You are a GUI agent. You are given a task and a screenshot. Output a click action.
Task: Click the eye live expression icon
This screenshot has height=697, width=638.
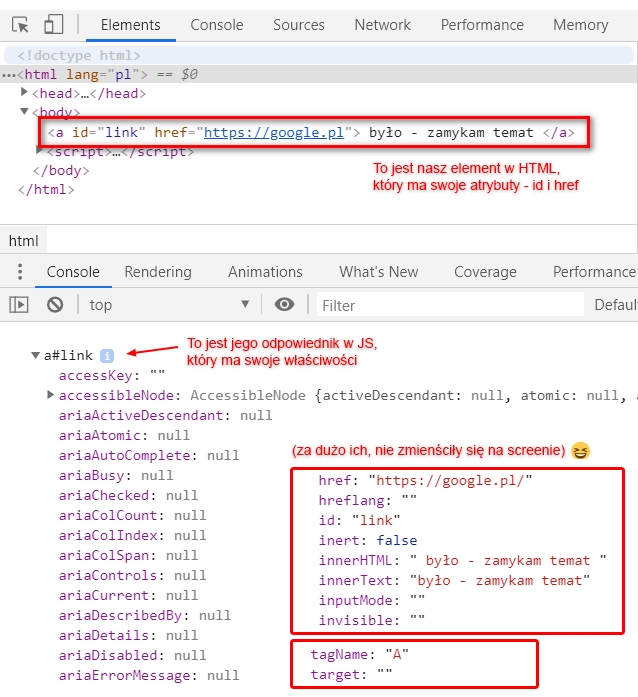(x=285, y=305)
